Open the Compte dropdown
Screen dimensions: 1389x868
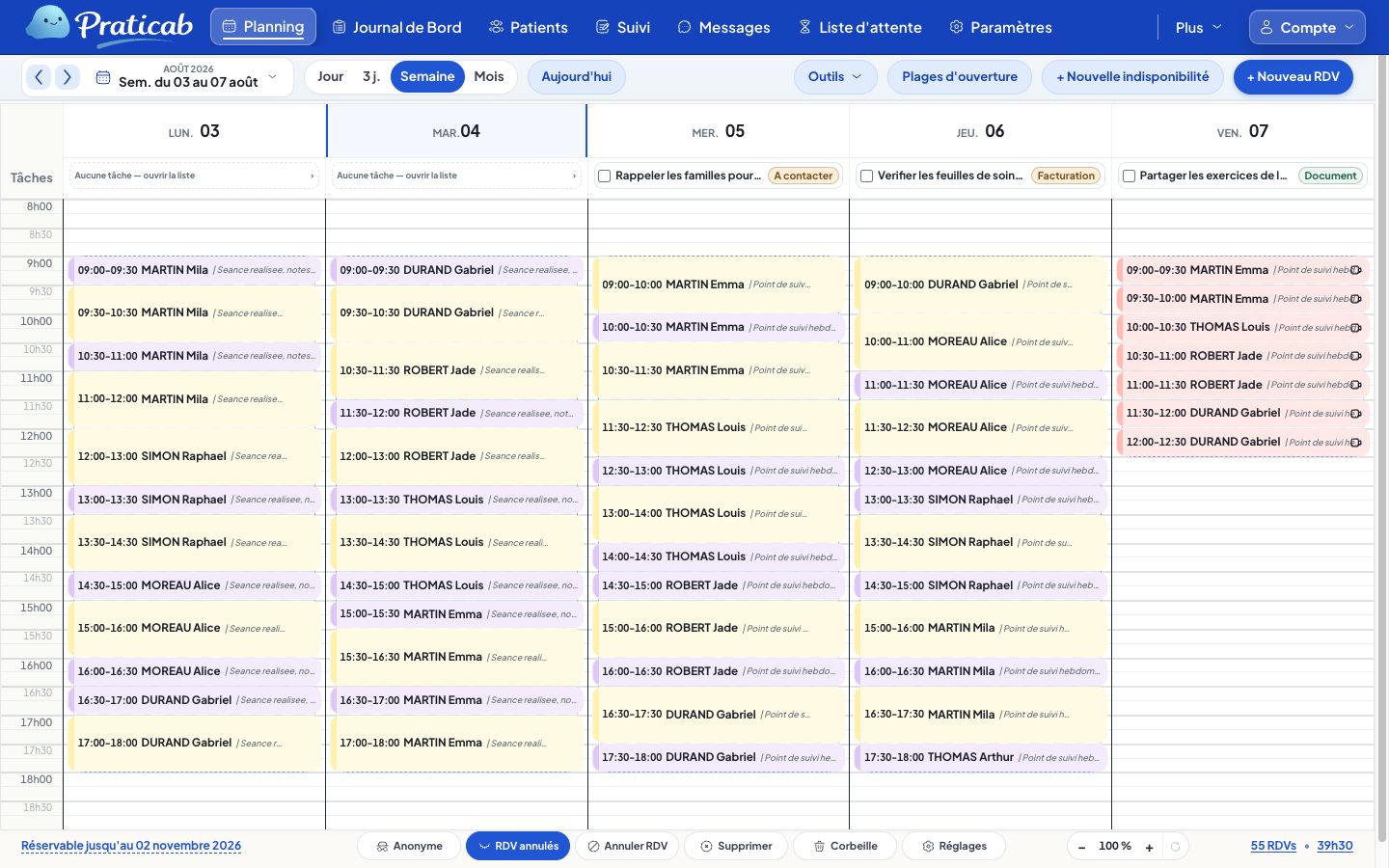[x=1307, y=27]
